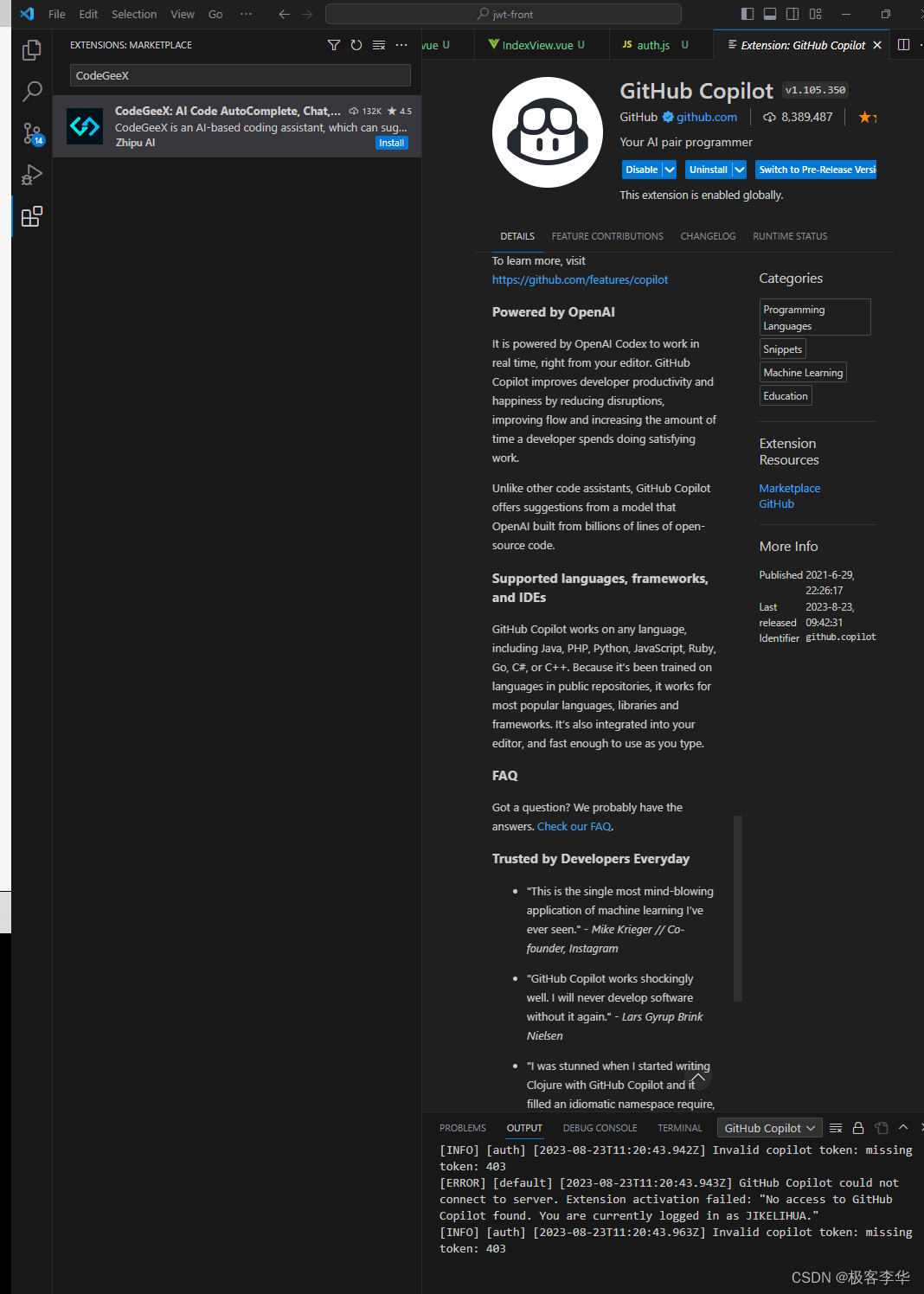Click the scroll-to-top arrow in README

pyautogui.click(x=699, y=1079)
